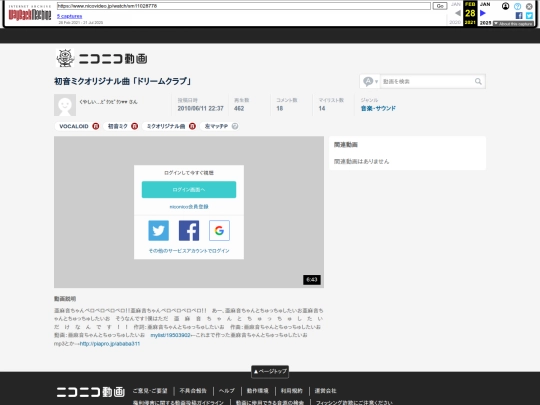
Task: Select the VOCALOID tag
Action: coord(74,126)
